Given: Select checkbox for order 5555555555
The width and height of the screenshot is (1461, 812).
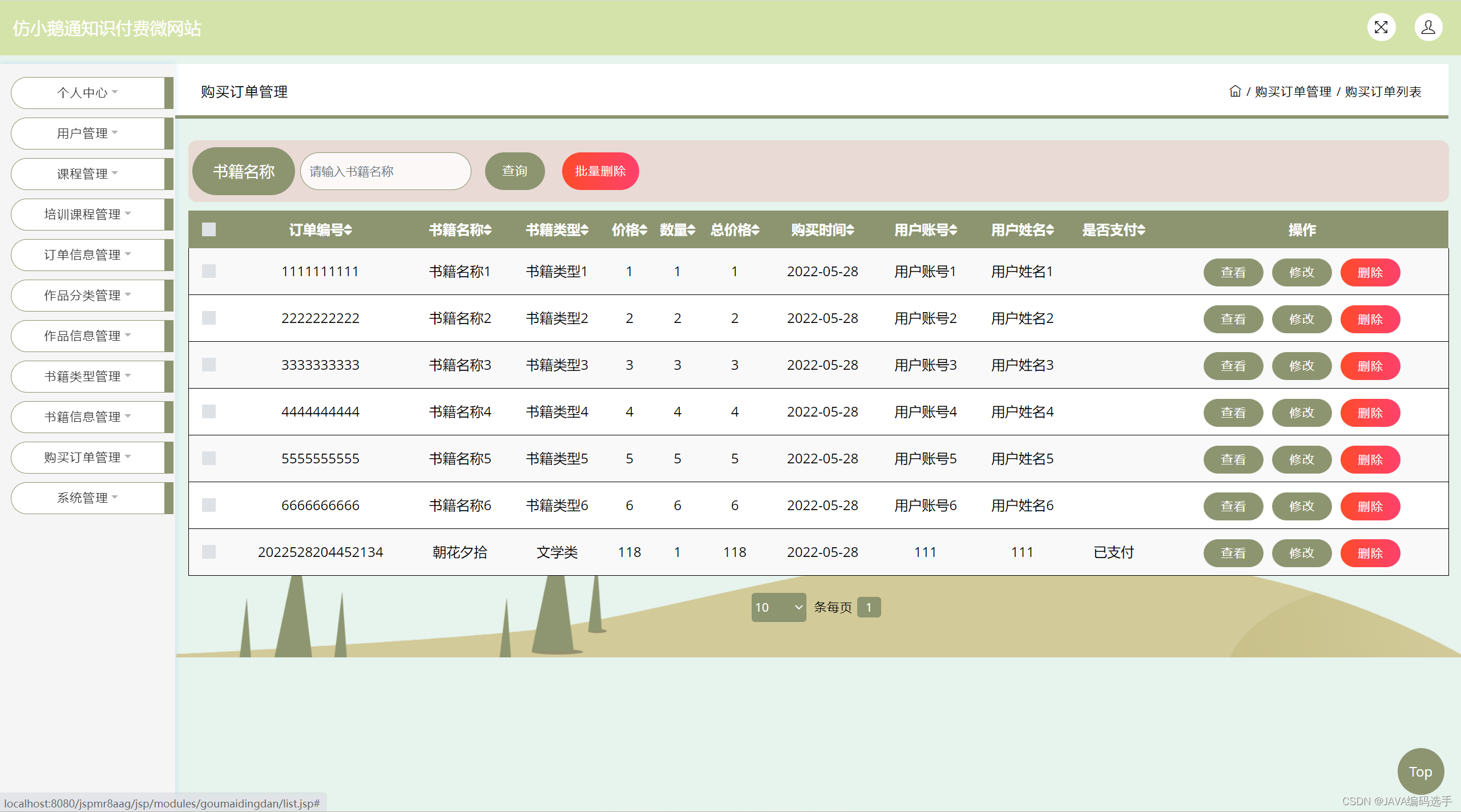Looking at the screenshot, I should (209, 458).
